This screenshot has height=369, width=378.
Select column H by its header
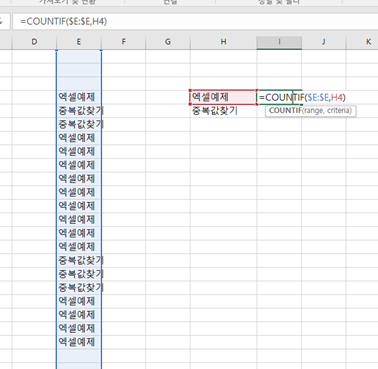(x=223, y=42)
